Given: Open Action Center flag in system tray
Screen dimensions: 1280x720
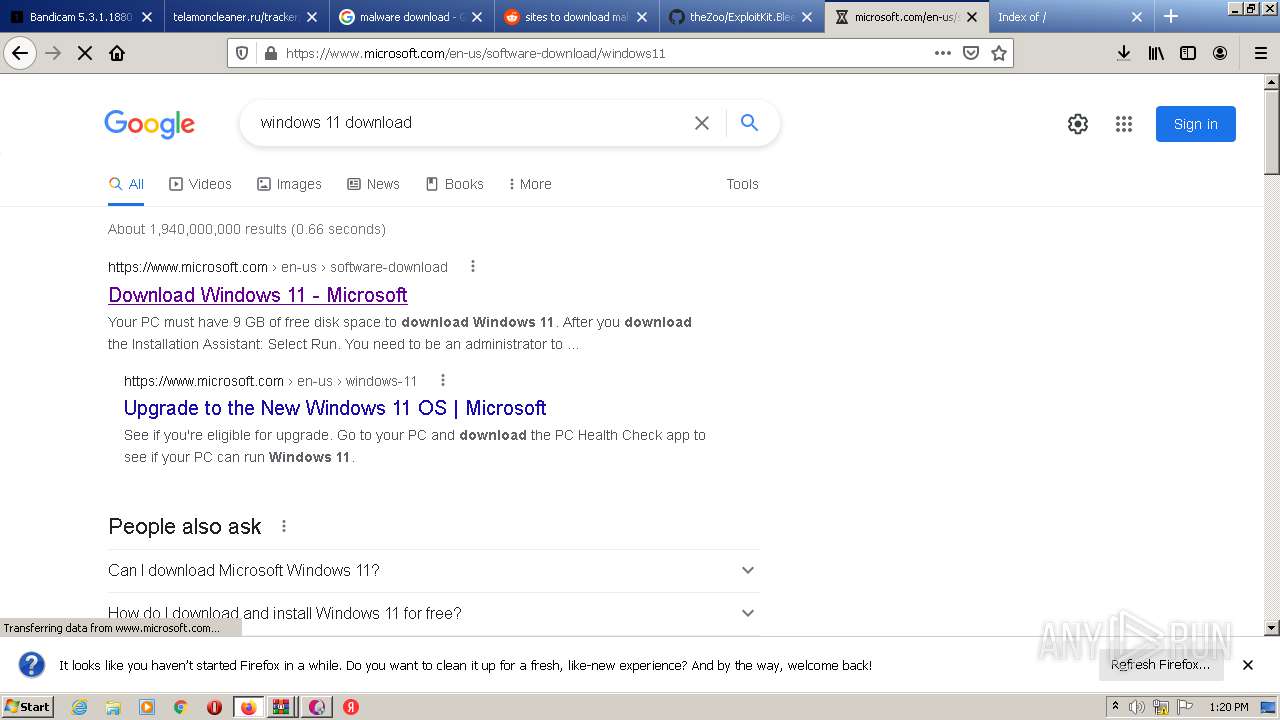Looking at the screenshot, I should tap(1185, 707).
